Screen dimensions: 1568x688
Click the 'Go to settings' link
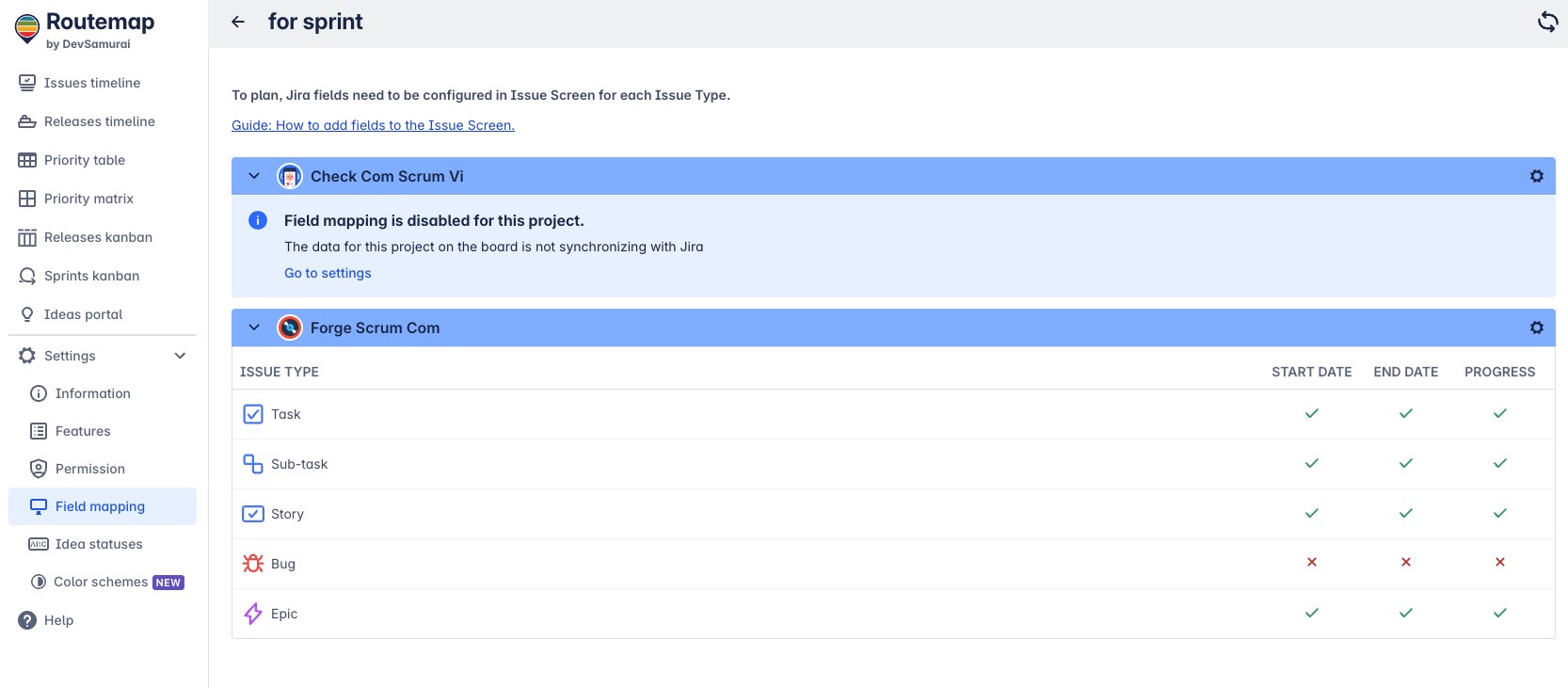[328, 273]
